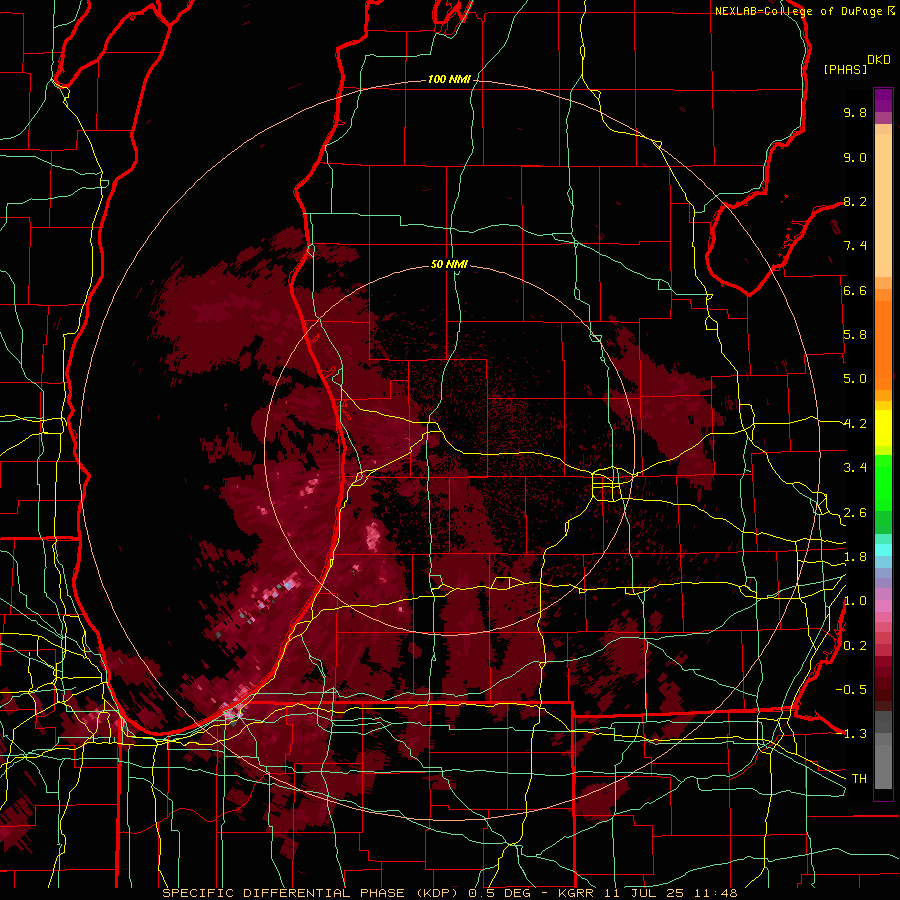Click the 5.8 value on the color scale
Image resolution: width=900 pixels, height=900 pixels.
[x=855, y=335]
